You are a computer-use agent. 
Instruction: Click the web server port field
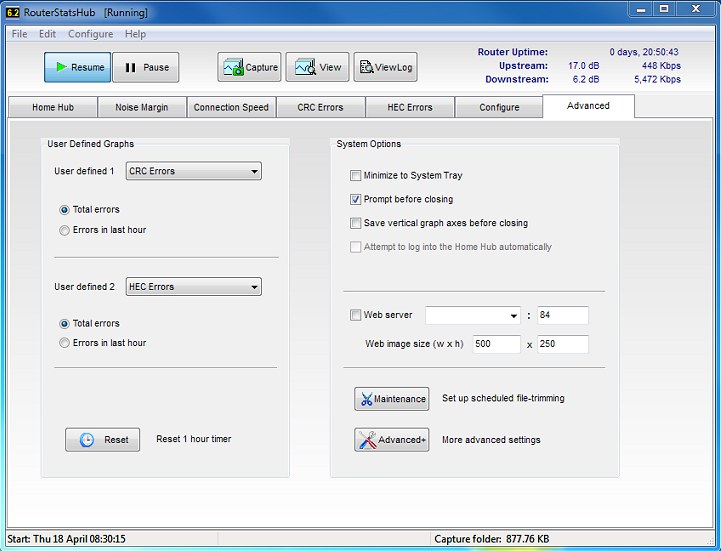562,316
